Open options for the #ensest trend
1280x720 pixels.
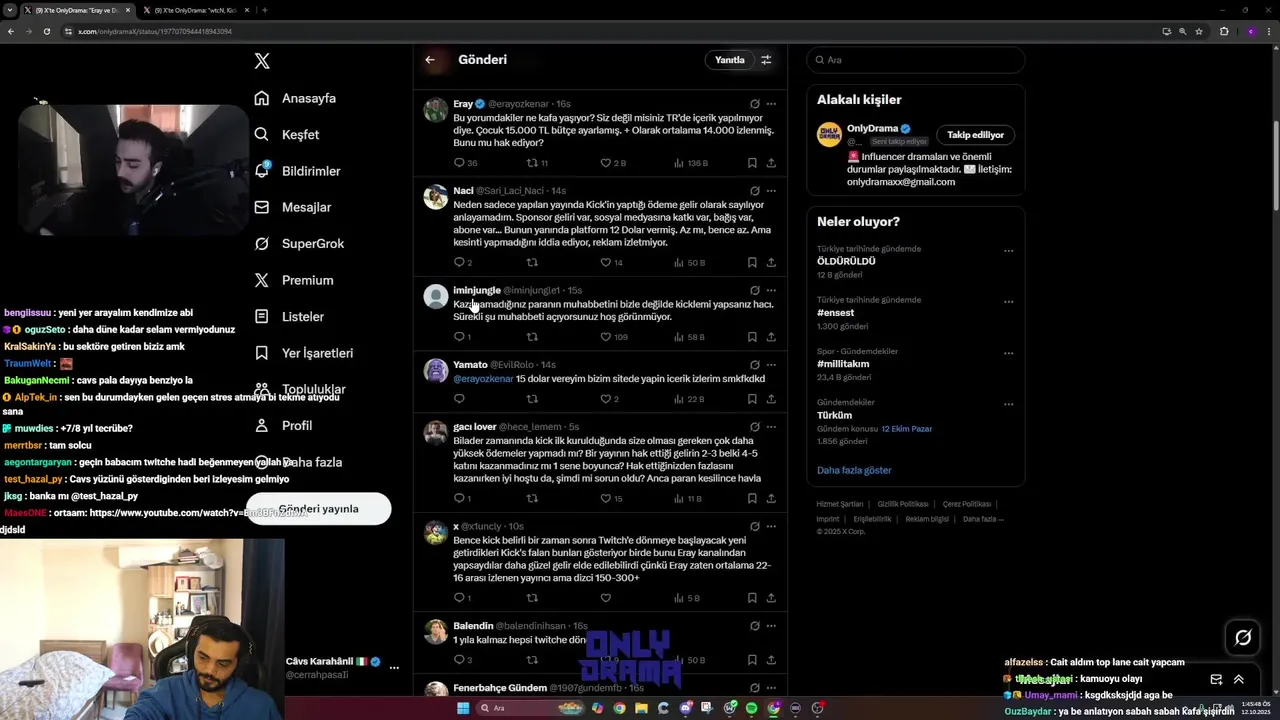1008,302
